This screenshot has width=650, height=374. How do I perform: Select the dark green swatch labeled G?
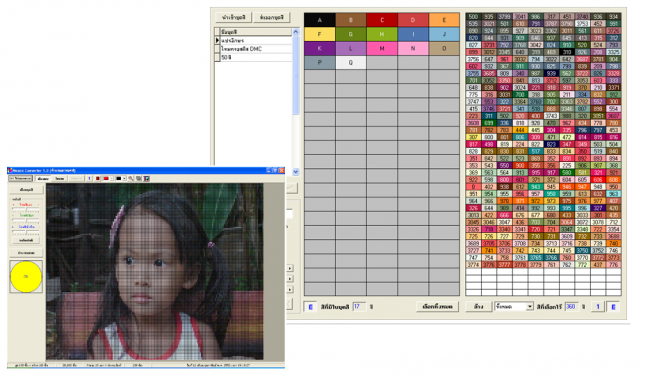point(351,34)
